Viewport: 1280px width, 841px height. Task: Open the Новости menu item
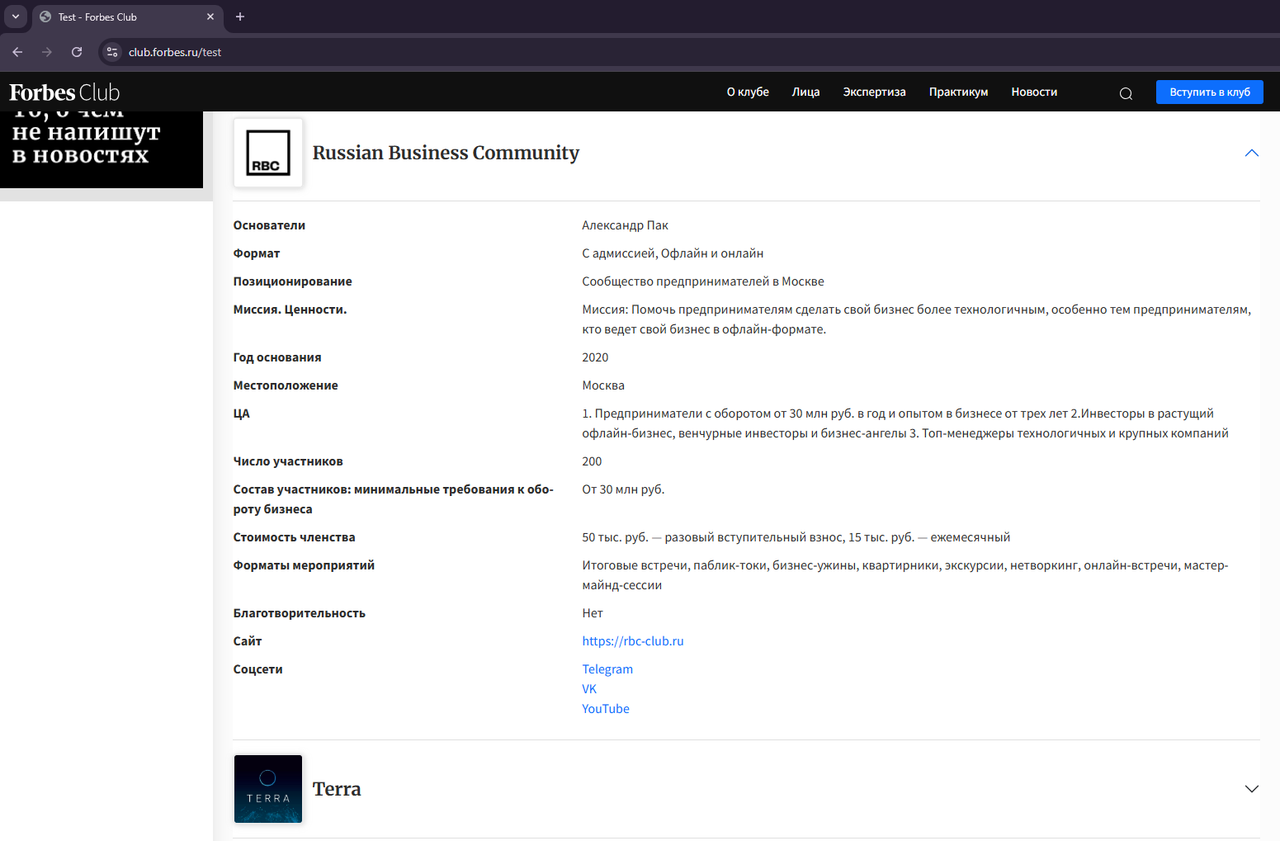1034,92
